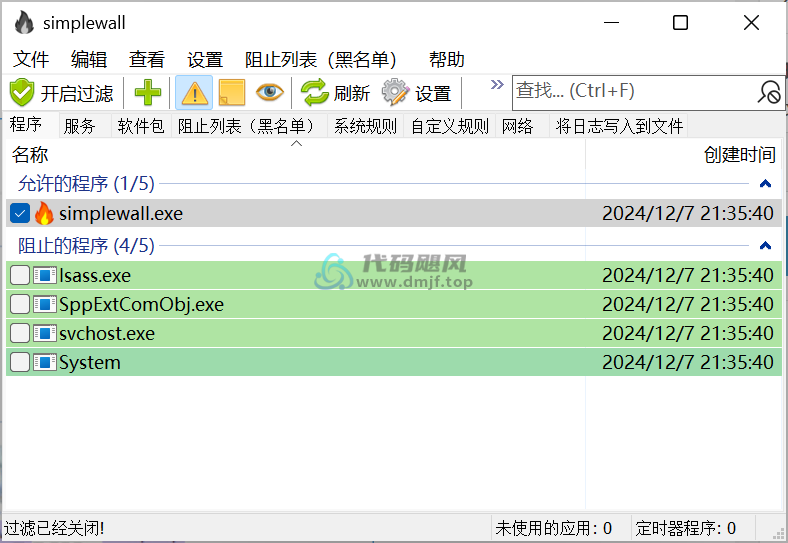
Task: Expand the toolbar overflow double arrow
Action: point(497,84)
